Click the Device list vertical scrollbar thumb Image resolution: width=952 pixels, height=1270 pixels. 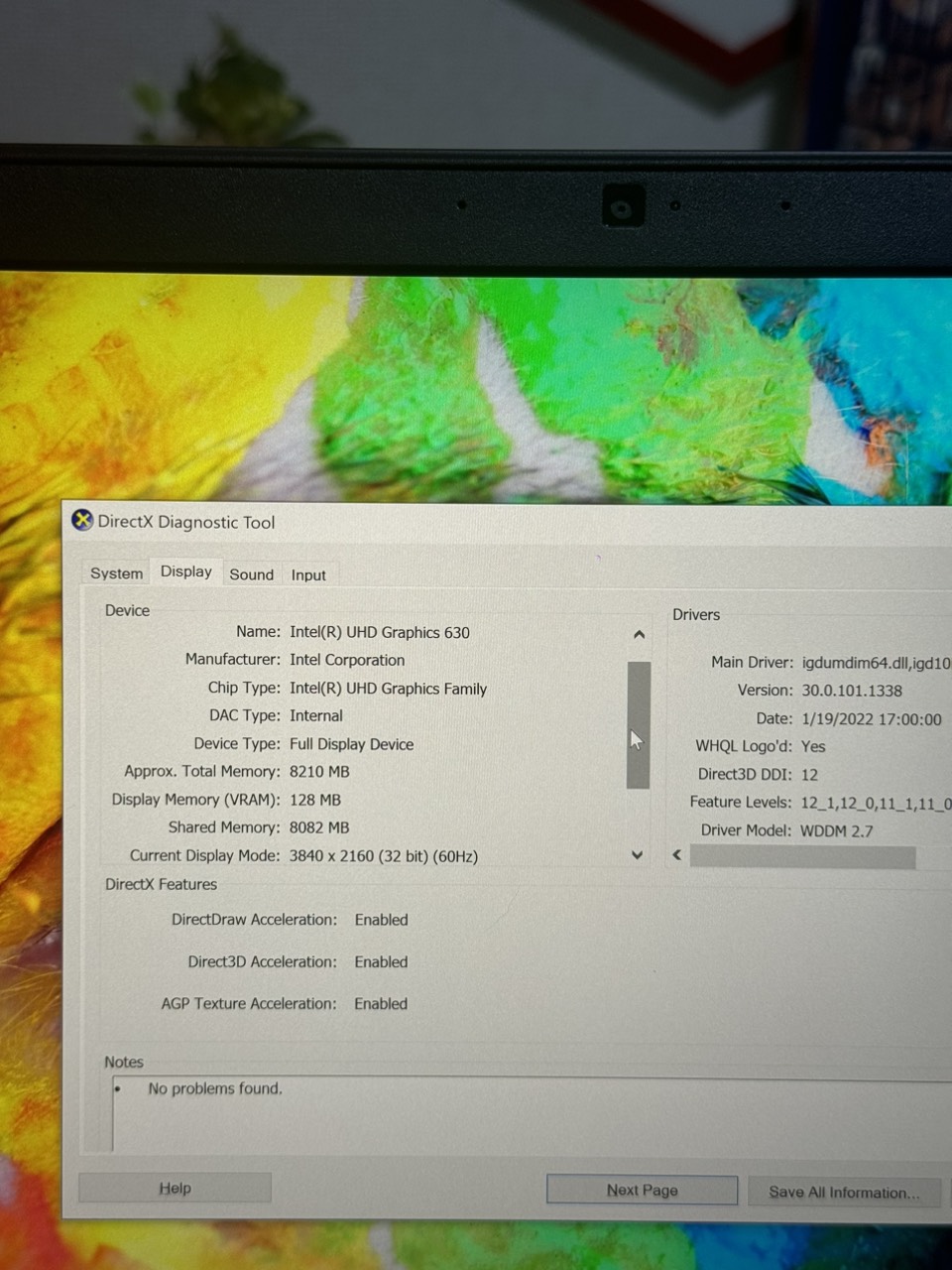[x=639, y=724]
